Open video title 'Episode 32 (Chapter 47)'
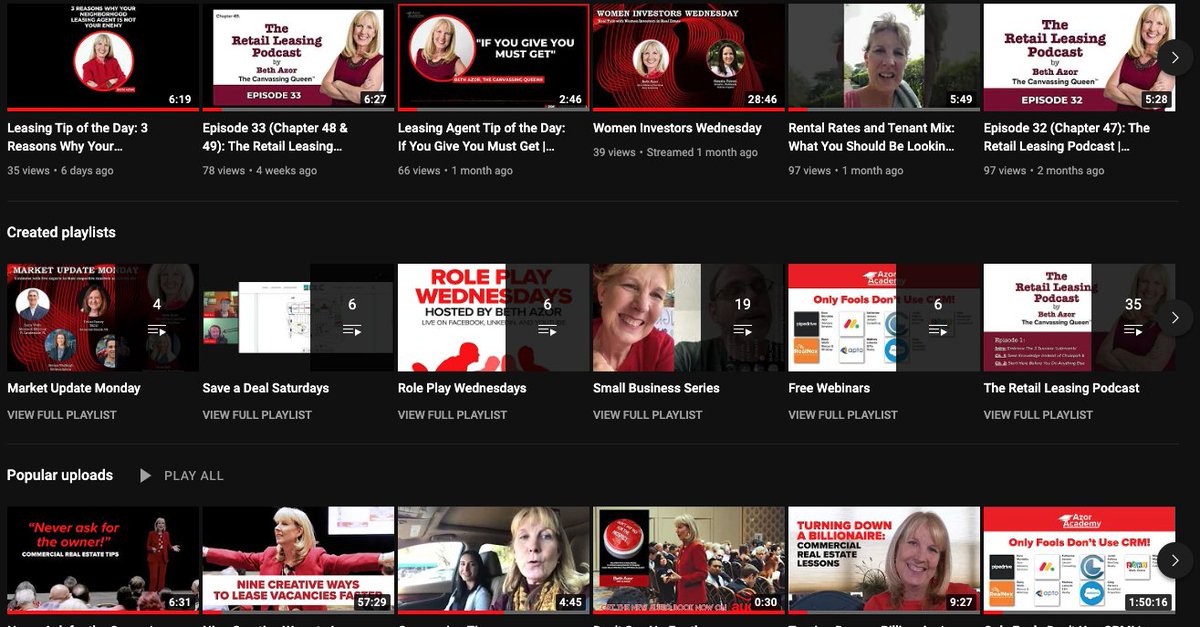 (1067, 137)
